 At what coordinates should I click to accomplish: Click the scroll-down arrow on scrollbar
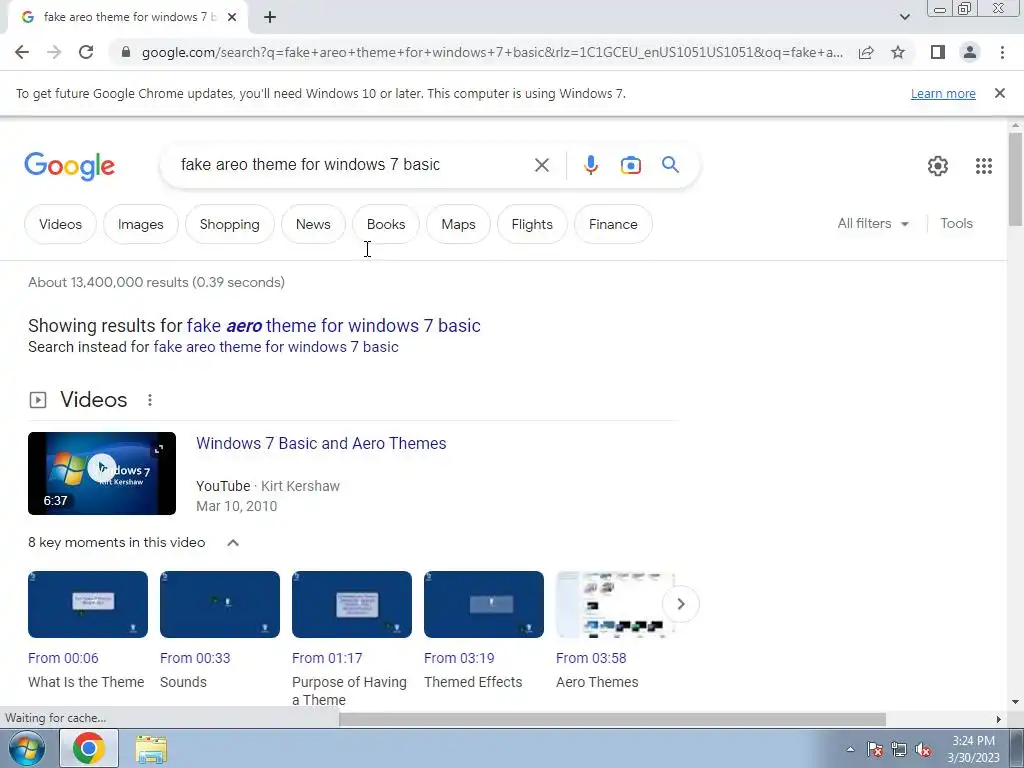point(1015,702)
